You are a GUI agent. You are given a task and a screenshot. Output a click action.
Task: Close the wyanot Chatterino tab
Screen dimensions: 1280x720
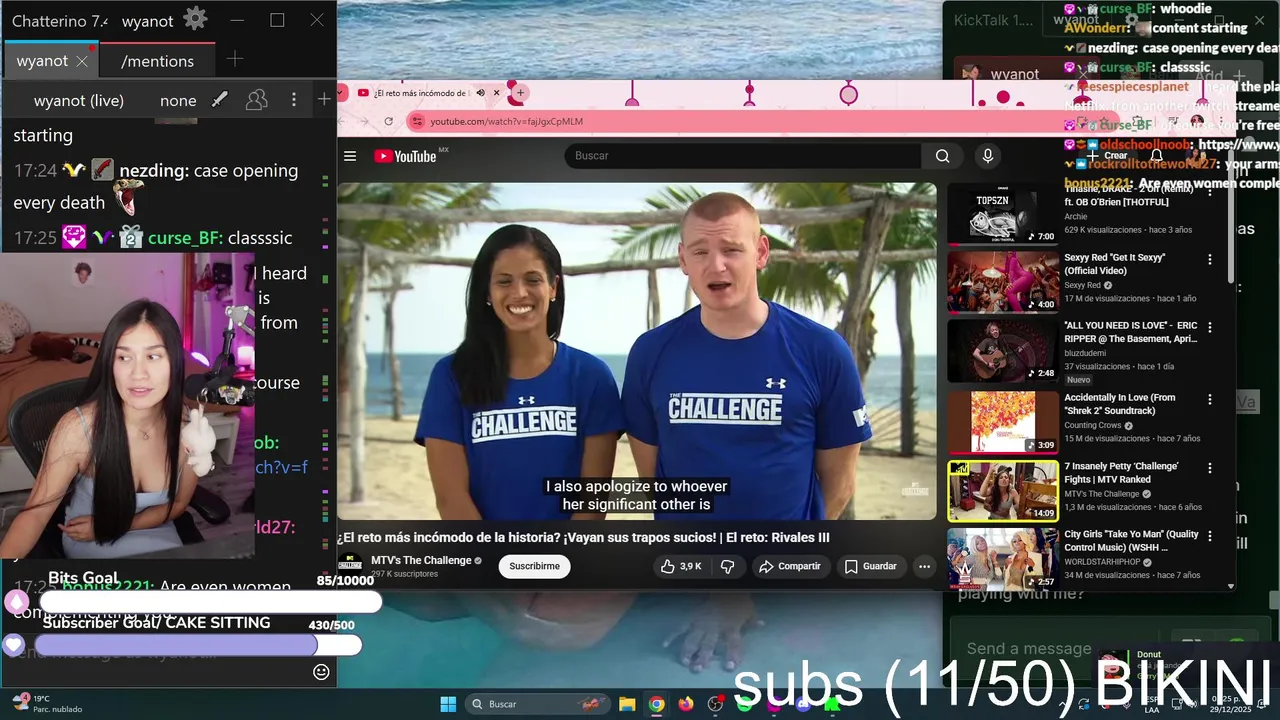(82, 61)
